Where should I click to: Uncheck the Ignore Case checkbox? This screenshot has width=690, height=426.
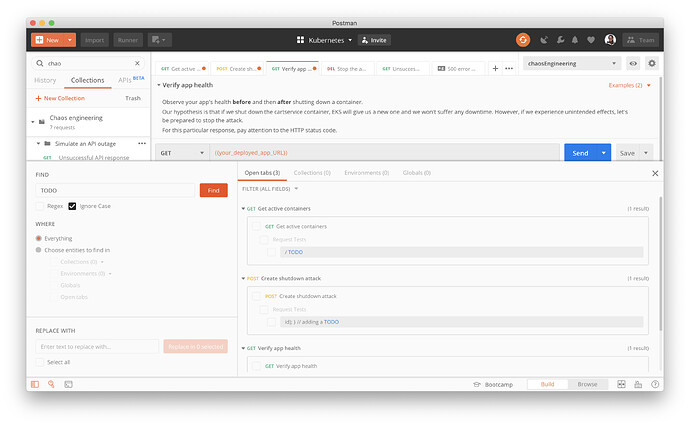[x=72, y=206]
